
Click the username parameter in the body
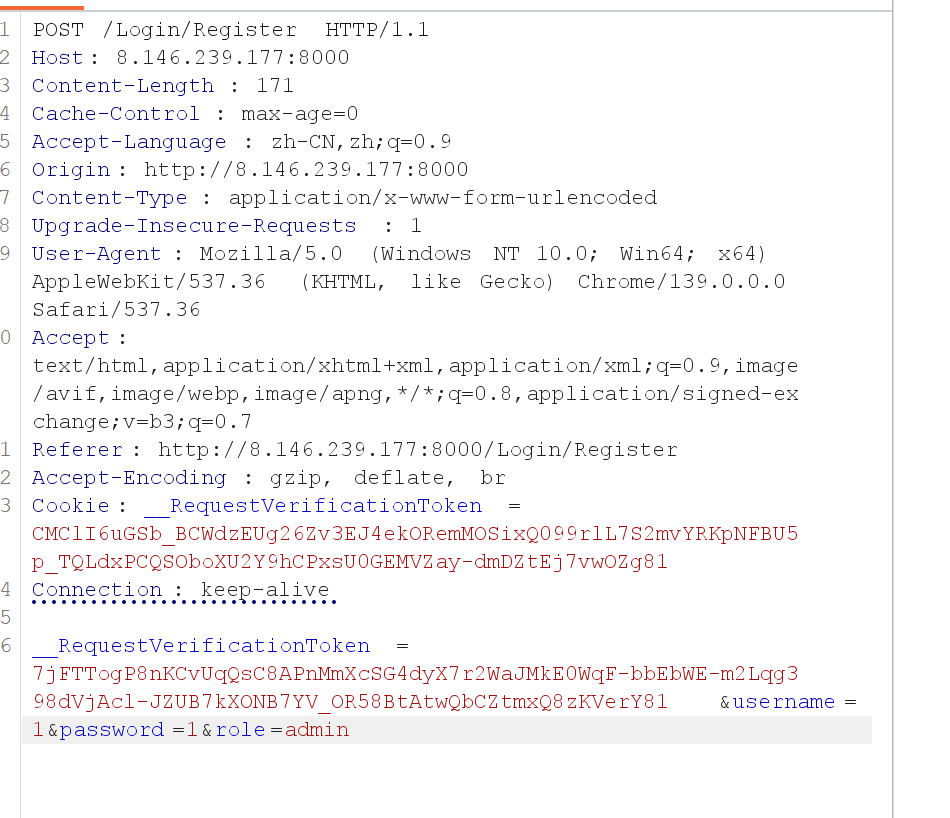[x=784, y=702]
